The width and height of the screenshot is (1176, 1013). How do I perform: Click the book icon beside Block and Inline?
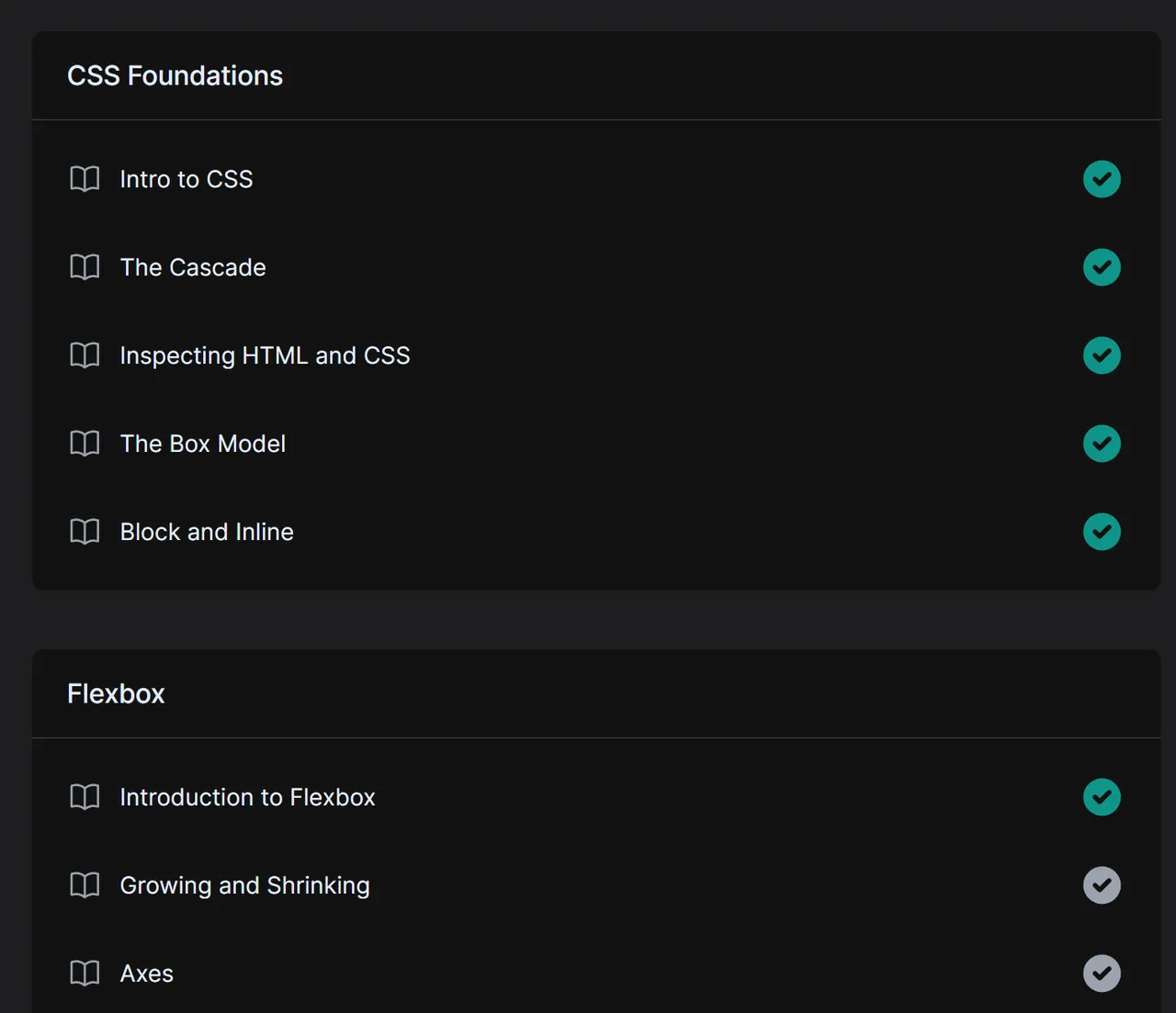point(85,532)
